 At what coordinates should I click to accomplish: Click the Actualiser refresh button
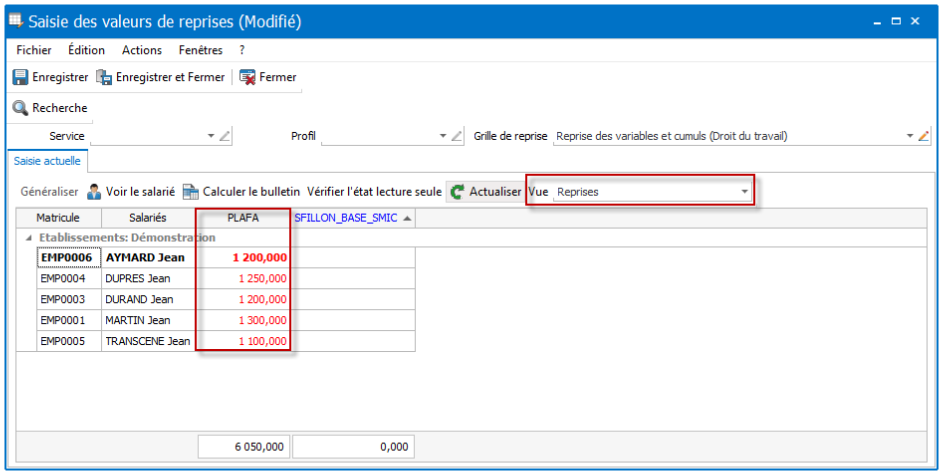coord(486,192)
